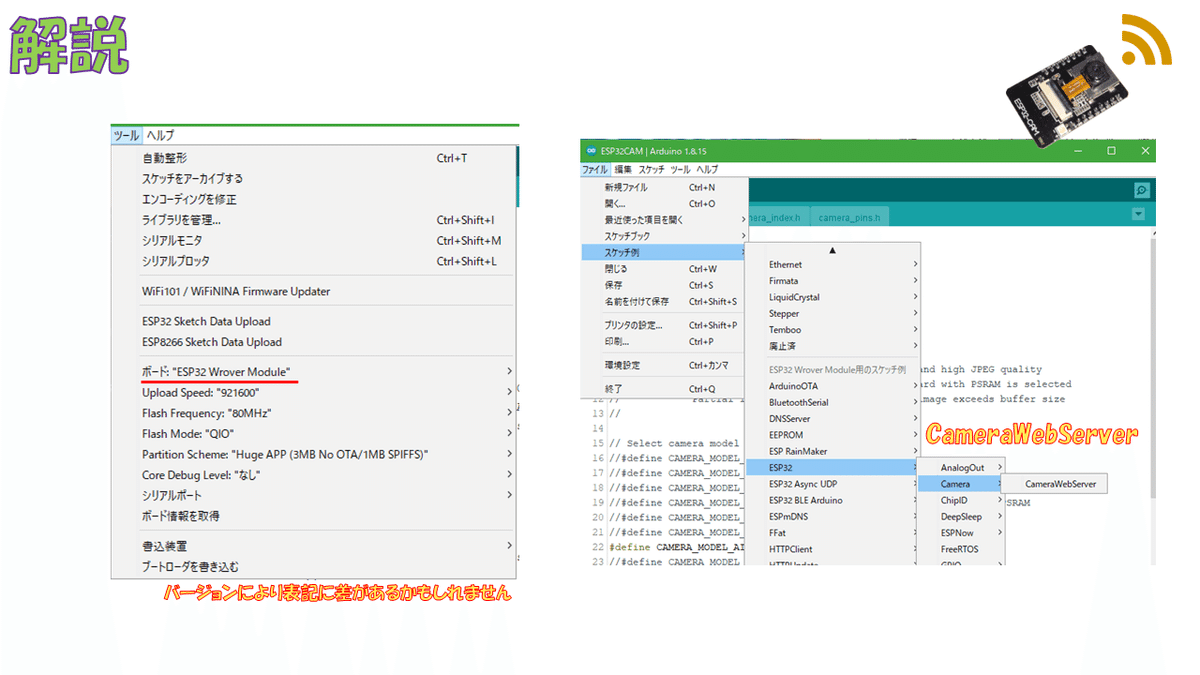Select highlighted スケッチ例 entry
Screen dimensions: 1200x675
tap(664, 252)
